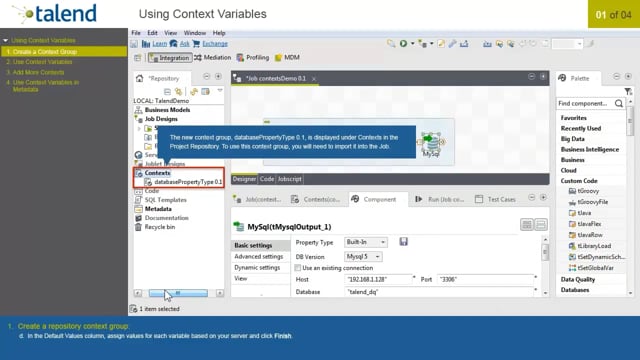Click the MySql component on canvas

tap(431, 144)
